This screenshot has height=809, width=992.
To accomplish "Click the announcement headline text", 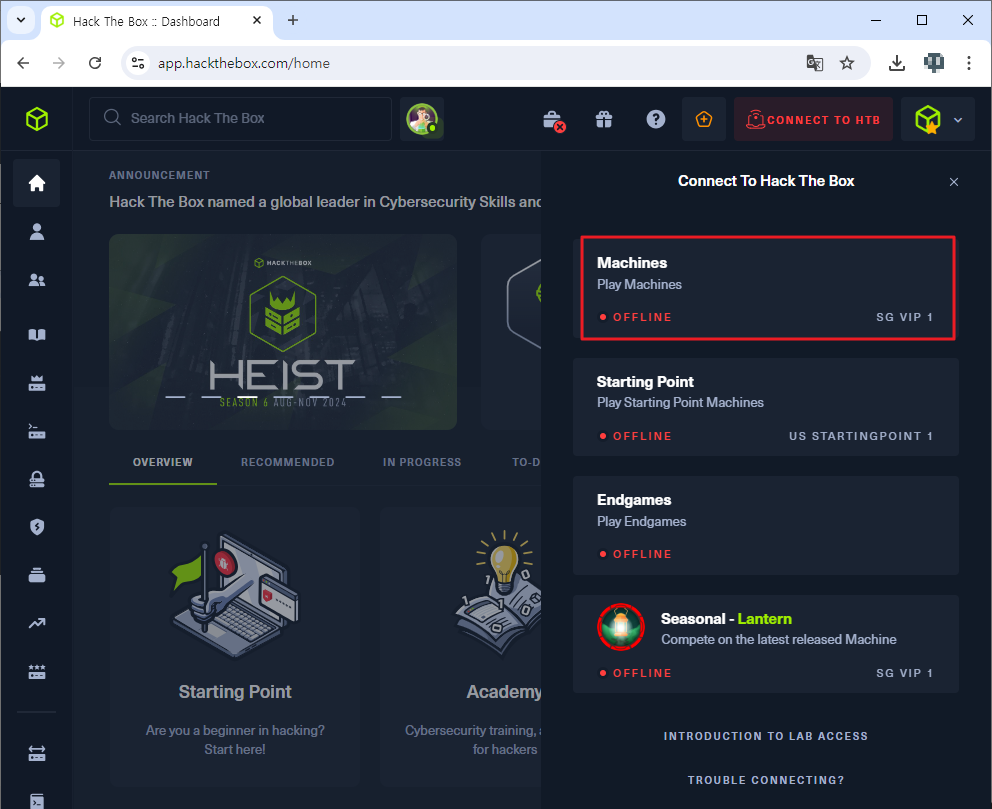I will tap(325, 202).
